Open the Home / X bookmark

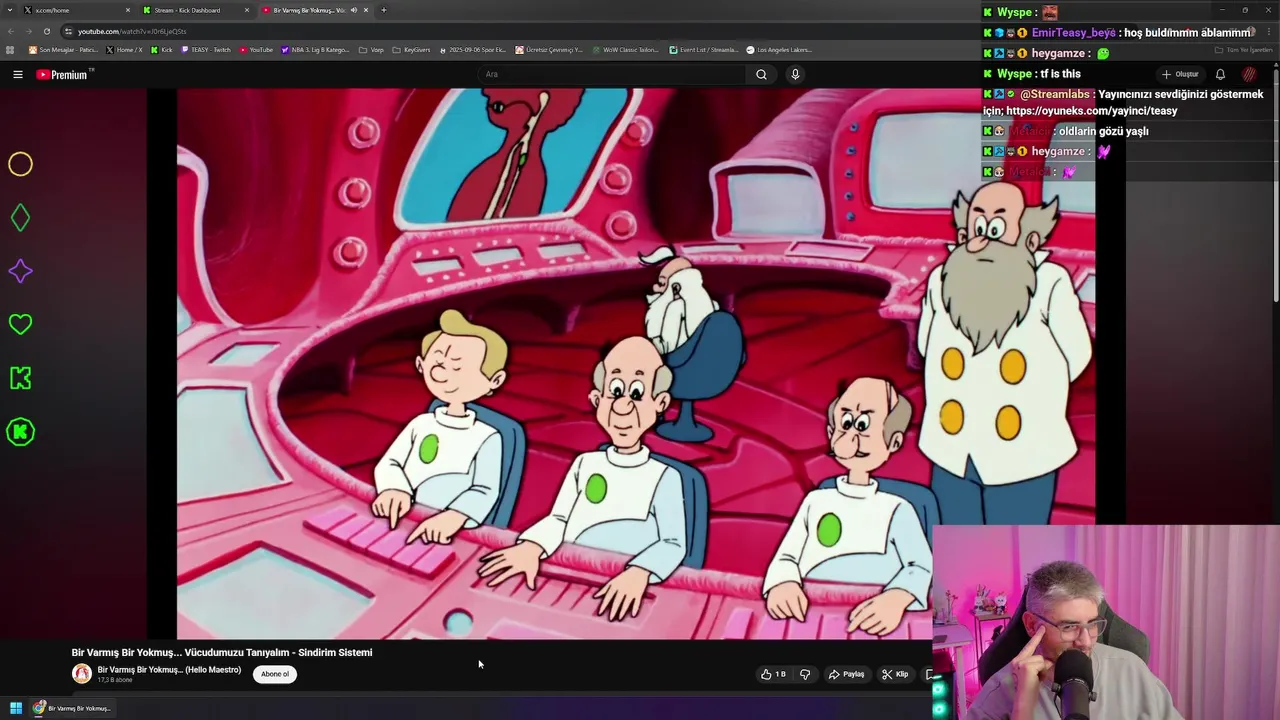click(124, 50)
